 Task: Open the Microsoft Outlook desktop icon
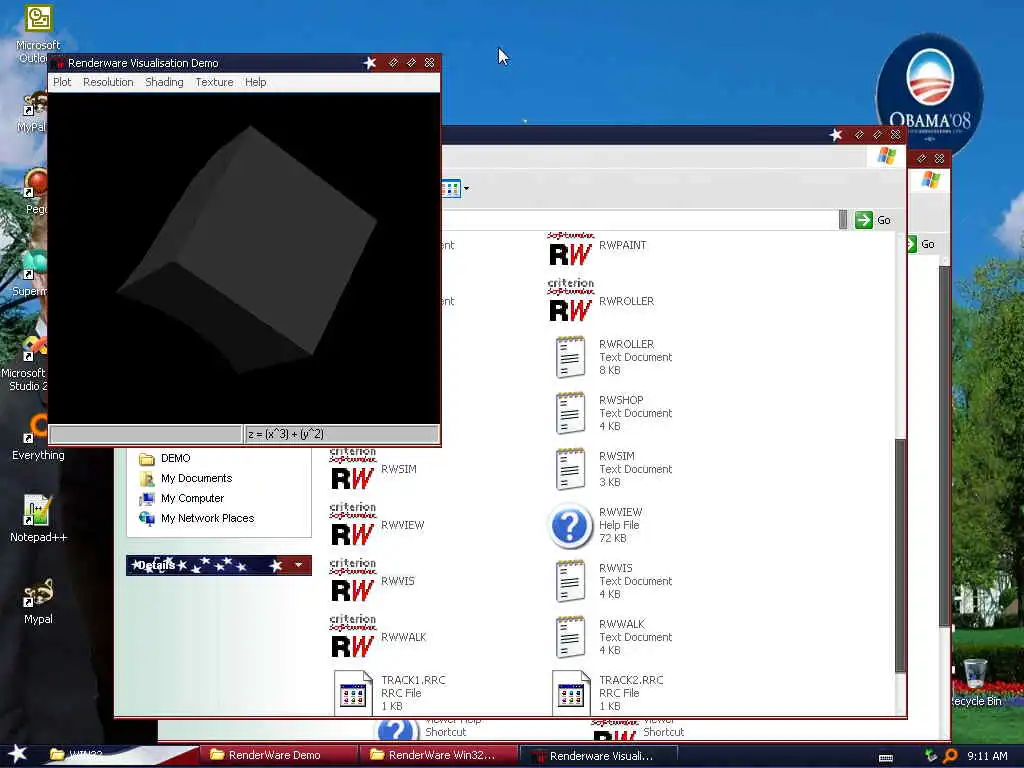38,34
